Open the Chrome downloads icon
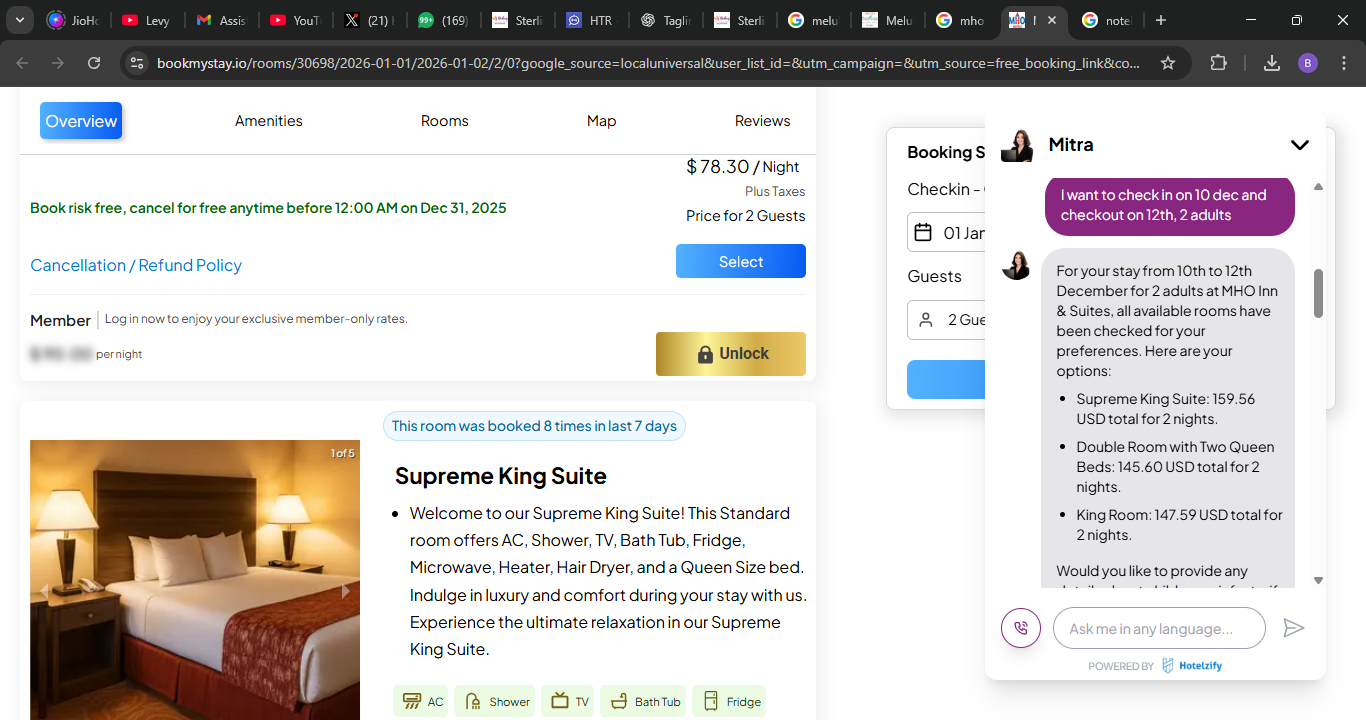The width and height of the screenshot is (1366, 720). click(x=1272, y=63)
